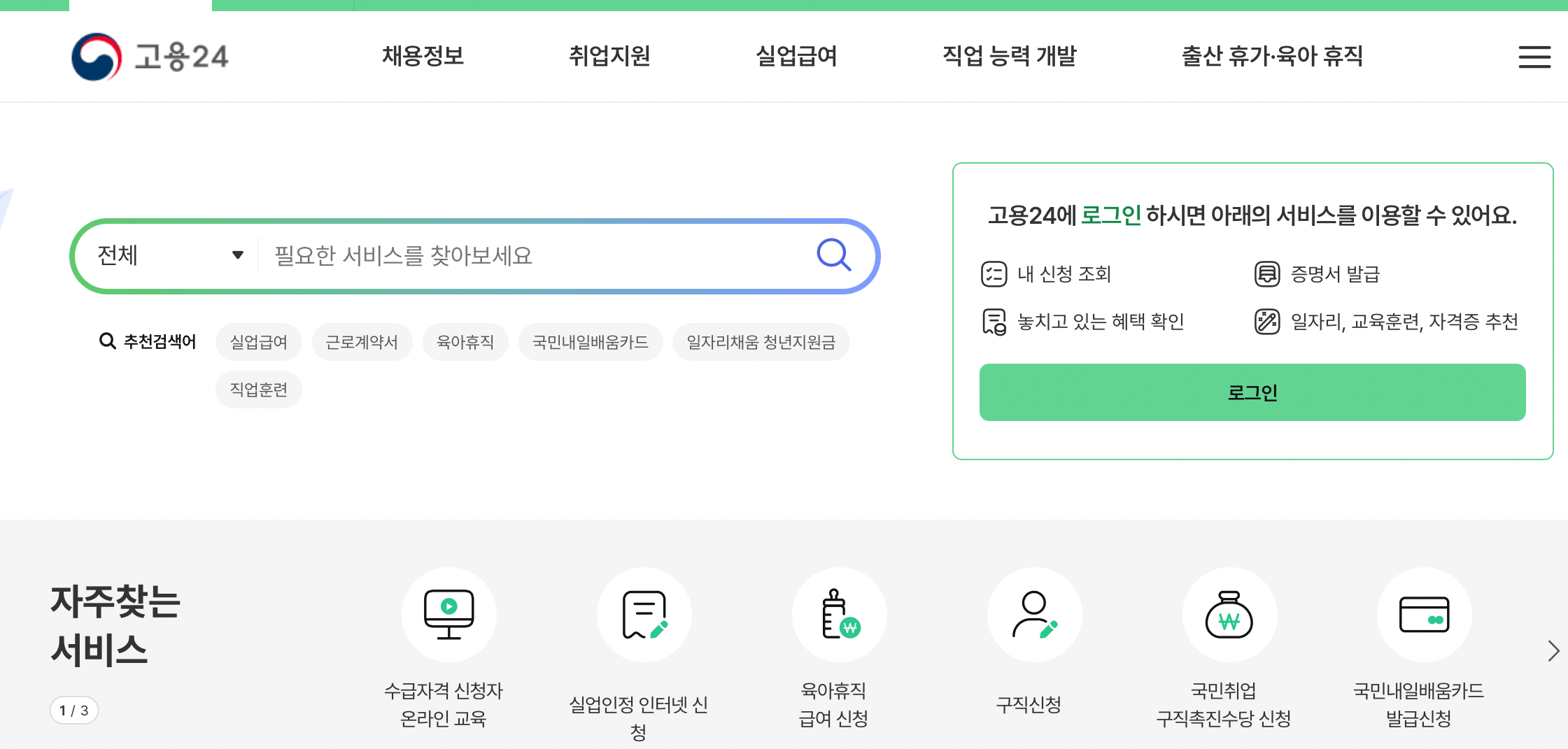1568x749 pixels.
Task: Click the 1/3 page indicator
Action: [x=73, y=709]
